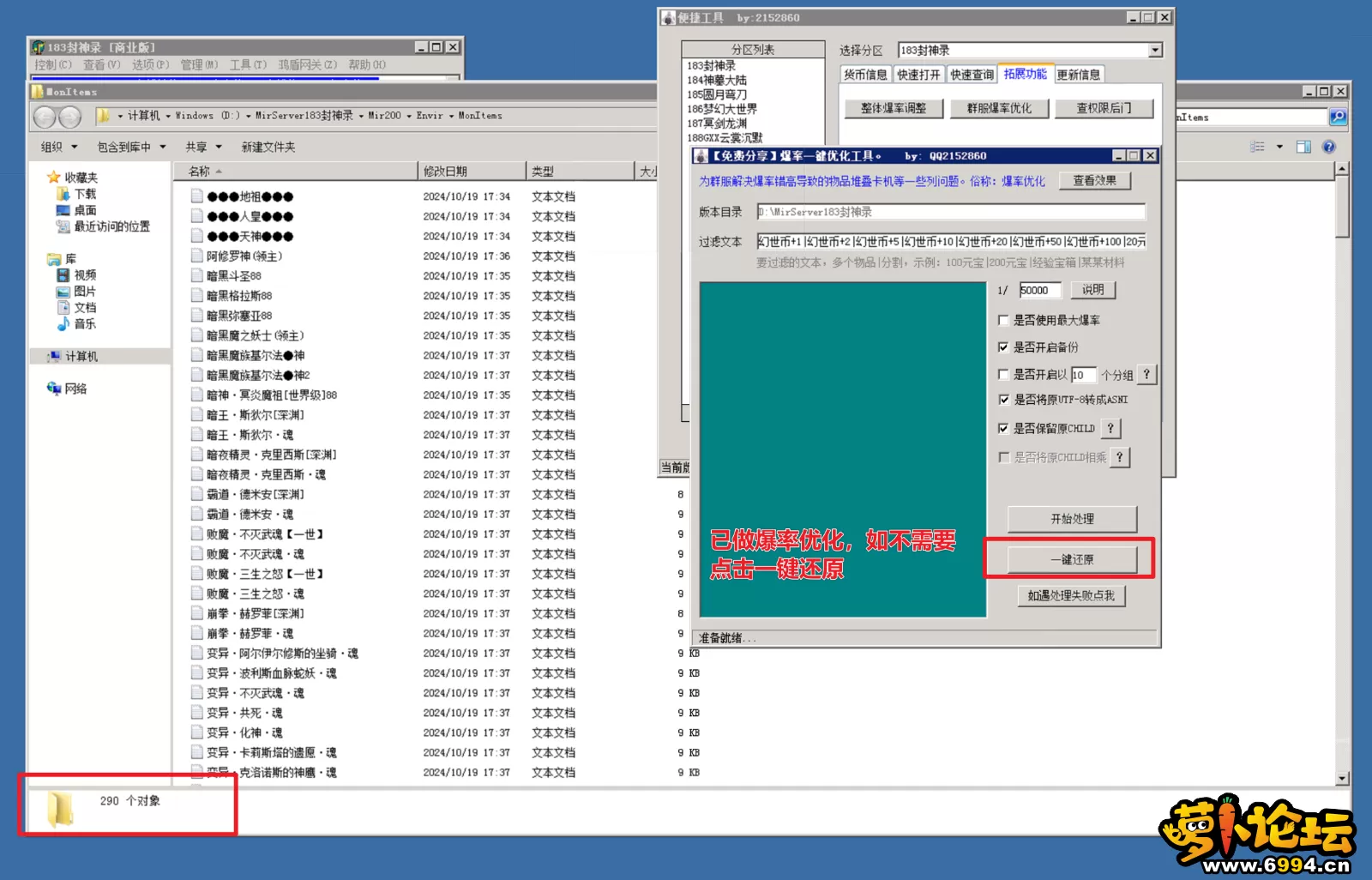
Task: Click the Favorites star icon in sidebar
Action: coord(53,178)
